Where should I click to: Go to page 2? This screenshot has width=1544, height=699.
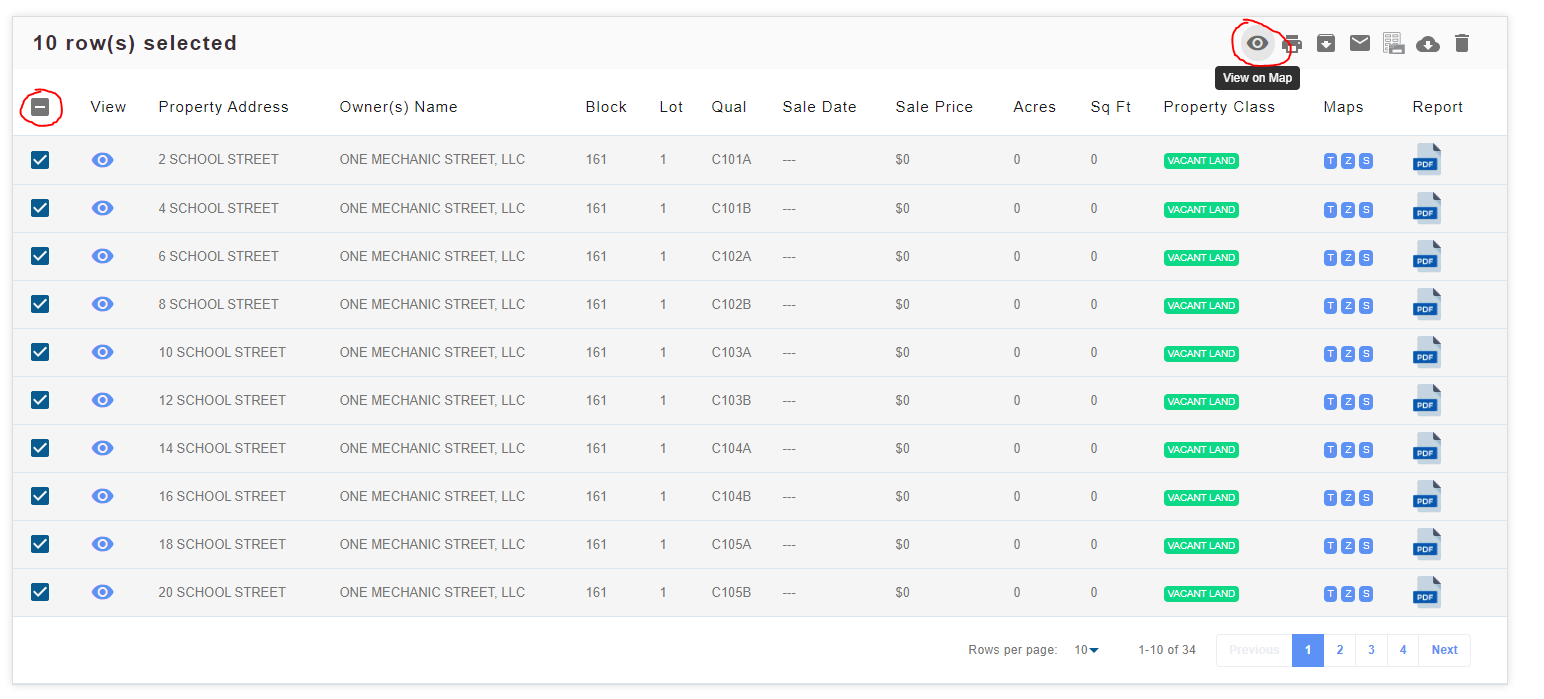click(1339, 650)
